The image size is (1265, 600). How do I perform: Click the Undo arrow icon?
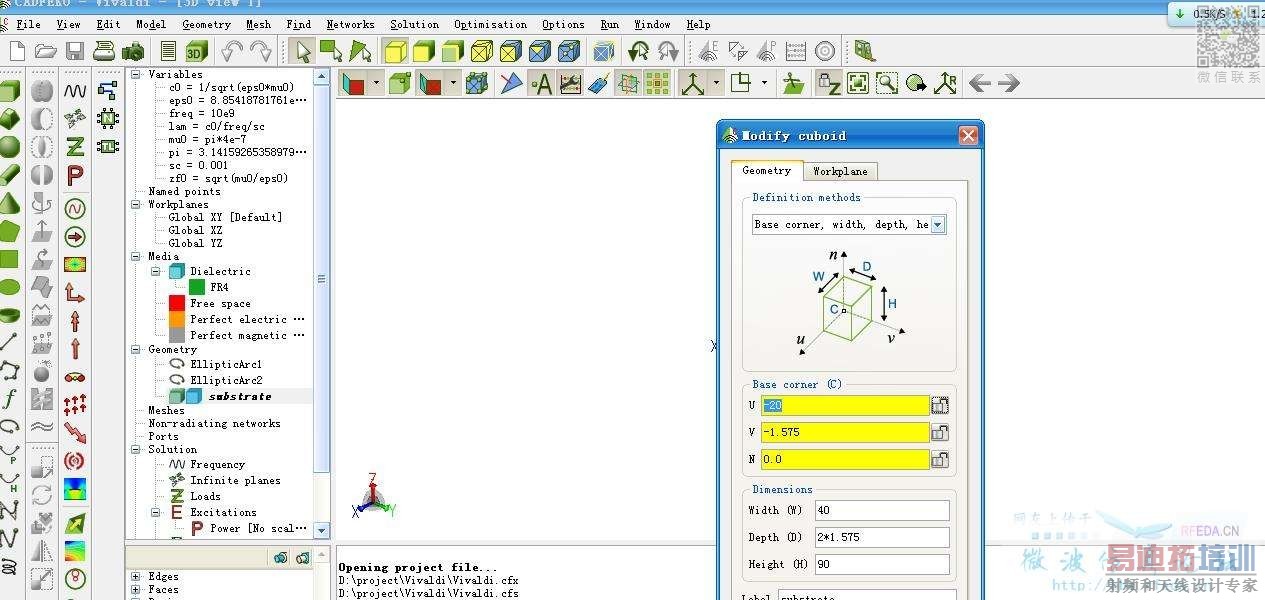232,51
